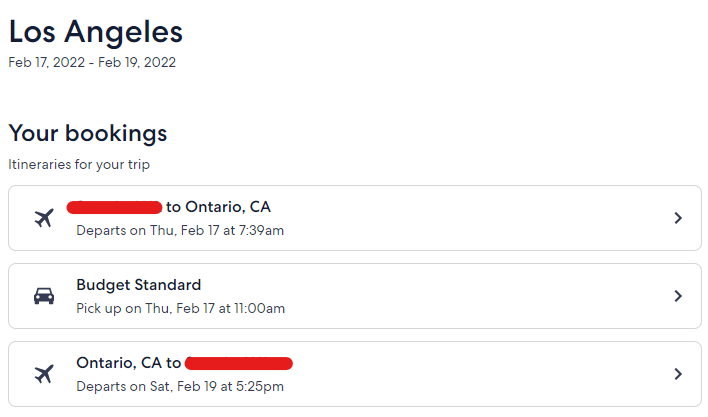Open the Budget Standard booking title
This screenshot has height=417, width=708.
(139, 285)
